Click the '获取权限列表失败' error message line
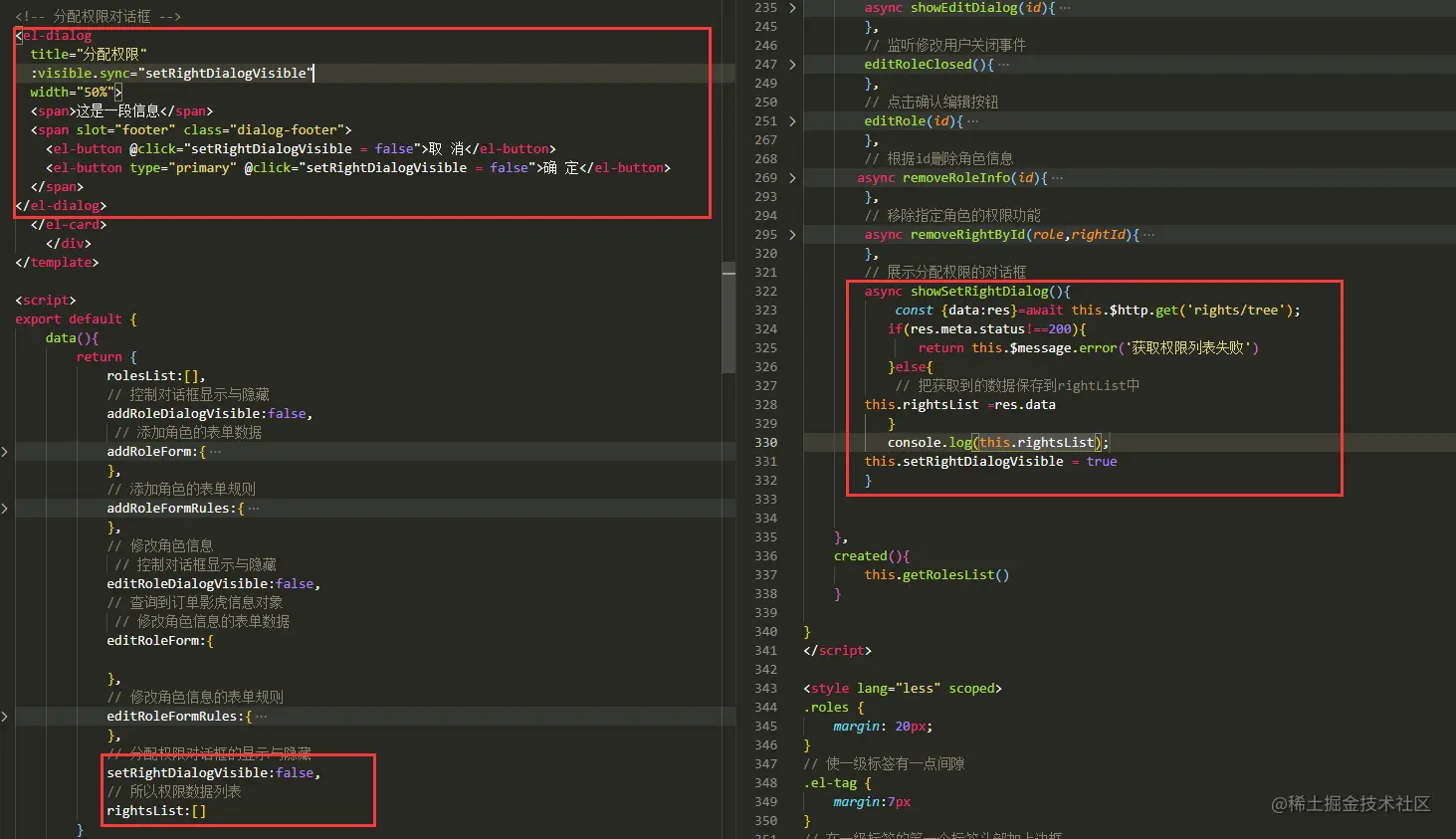The width and height of the screenshot is (1456, 839). 1089,347
